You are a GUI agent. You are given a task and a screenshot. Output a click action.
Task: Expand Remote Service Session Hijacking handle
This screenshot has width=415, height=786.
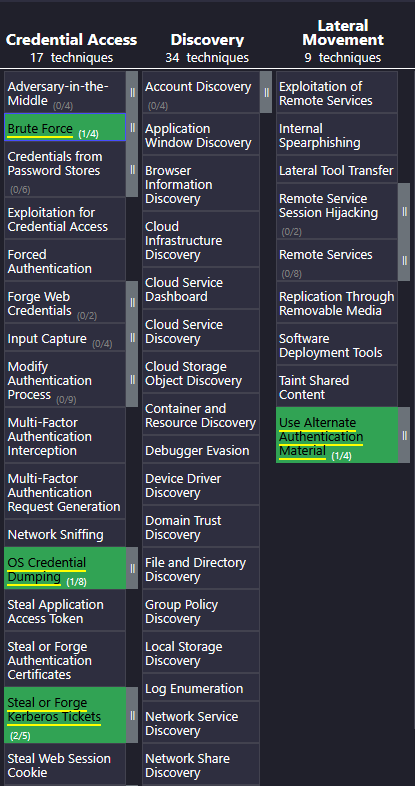pos(404,212)
